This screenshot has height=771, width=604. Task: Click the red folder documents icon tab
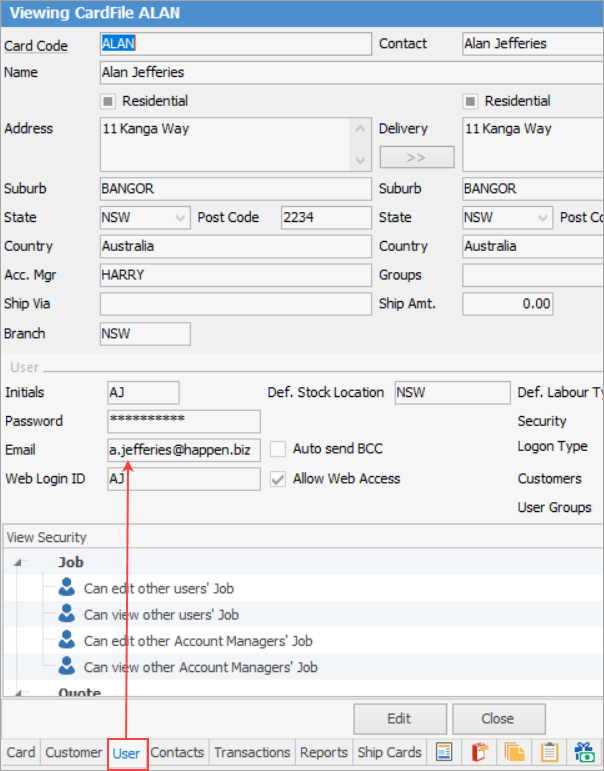[479, 752]
